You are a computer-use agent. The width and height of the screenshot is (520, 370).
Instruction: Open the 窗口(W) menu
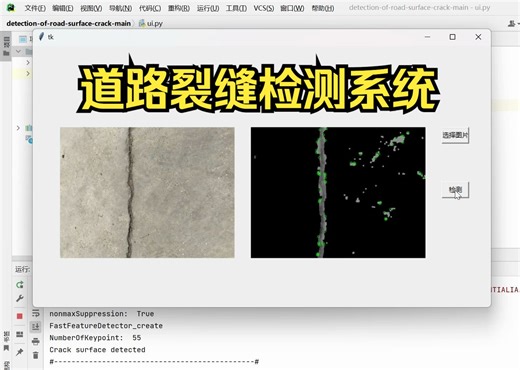[x=292, y=8]
